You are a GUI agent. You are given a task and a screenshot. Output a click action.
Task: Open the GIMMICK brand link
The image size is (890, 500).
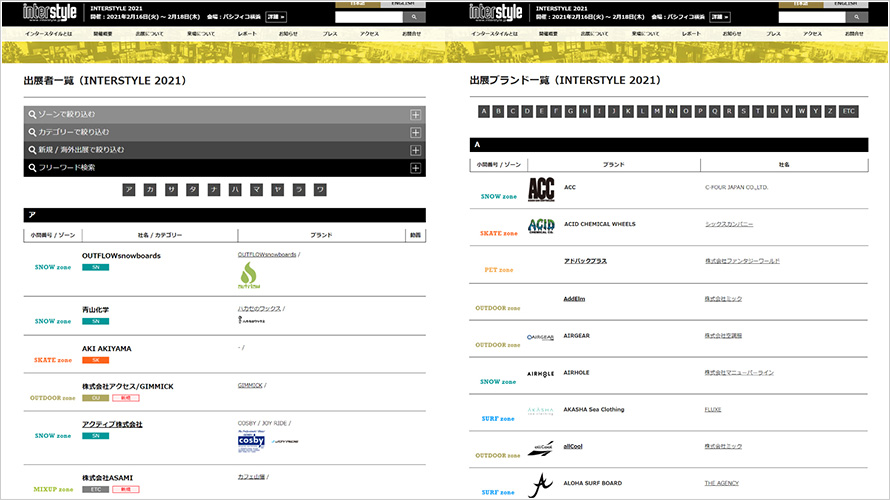coord(250,385)
